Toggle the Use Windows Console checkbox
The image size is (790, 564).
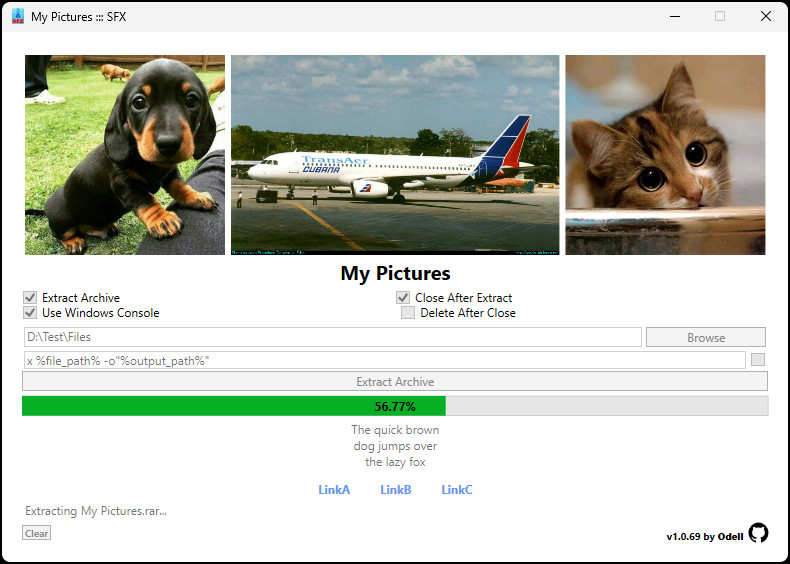pyautogui.click(x=30, y=312)
